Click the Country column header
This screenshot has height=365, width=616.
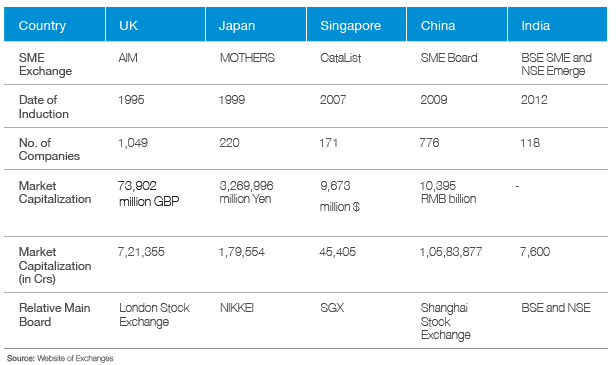point(55,24)
